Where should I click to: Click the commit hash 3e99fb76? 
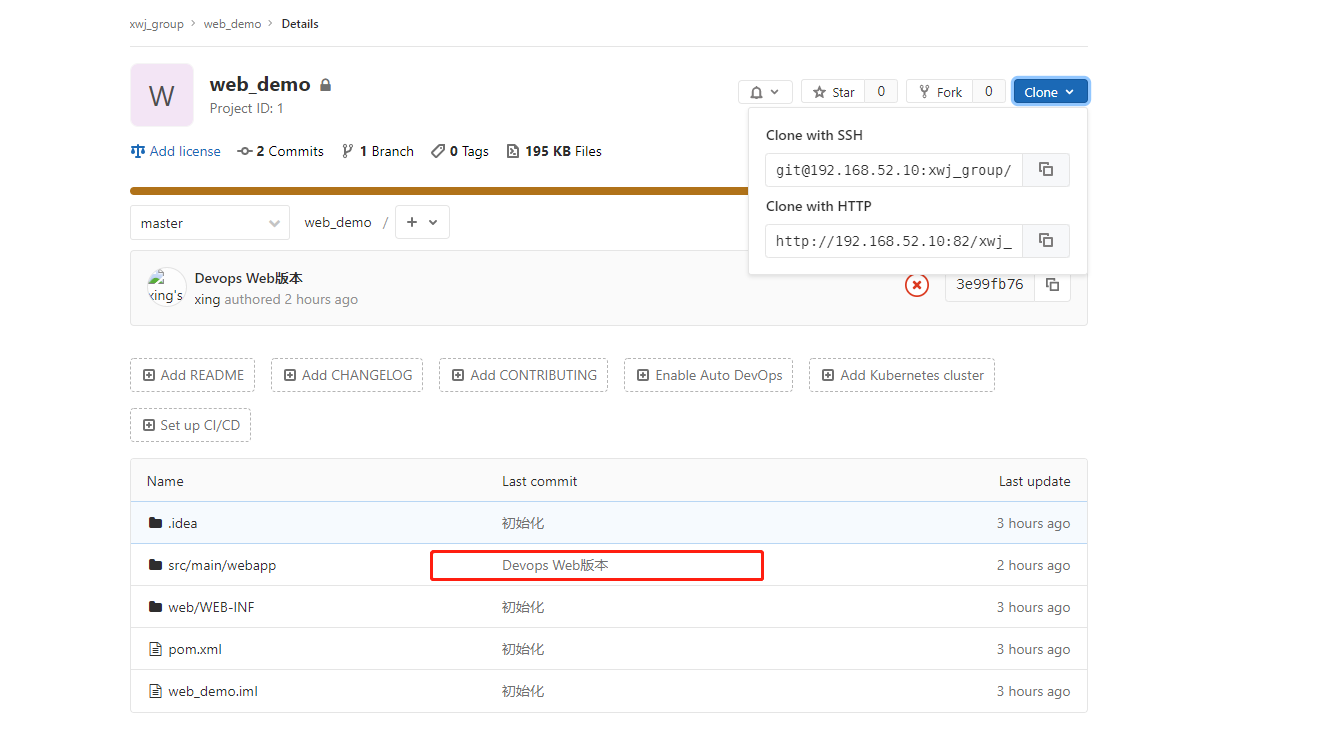990,285
